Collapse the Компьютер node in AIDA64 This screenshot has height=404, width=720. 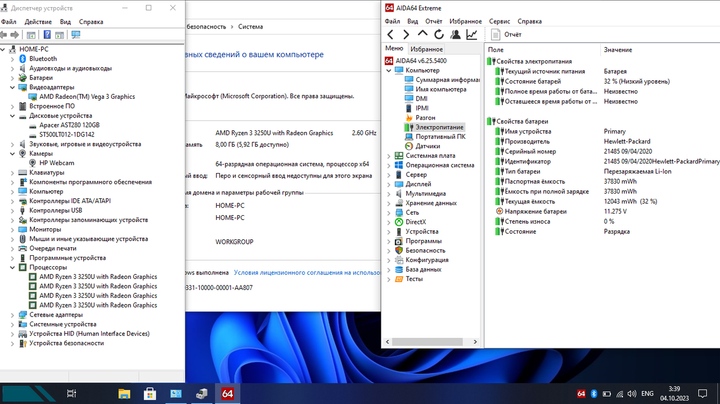[389, 70]
